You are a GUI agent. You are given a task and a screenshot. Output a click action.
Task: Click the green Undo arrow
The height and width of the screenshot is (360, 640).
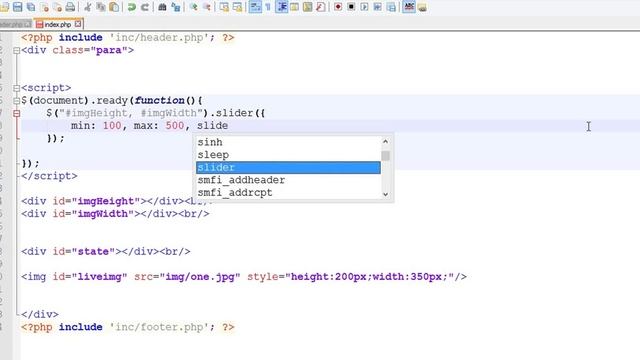[x=131, y=7]
